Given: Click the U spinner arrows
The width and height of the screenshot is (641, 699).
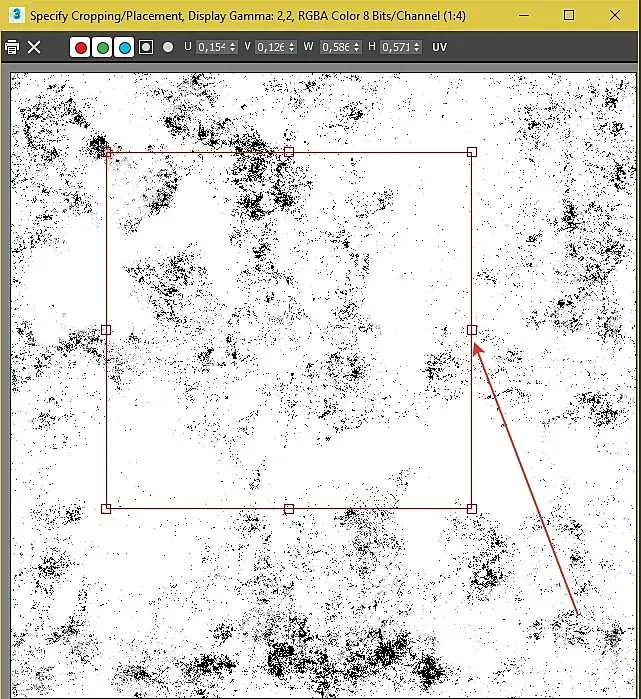Looking at the screenshot, I should coord(233,47).
